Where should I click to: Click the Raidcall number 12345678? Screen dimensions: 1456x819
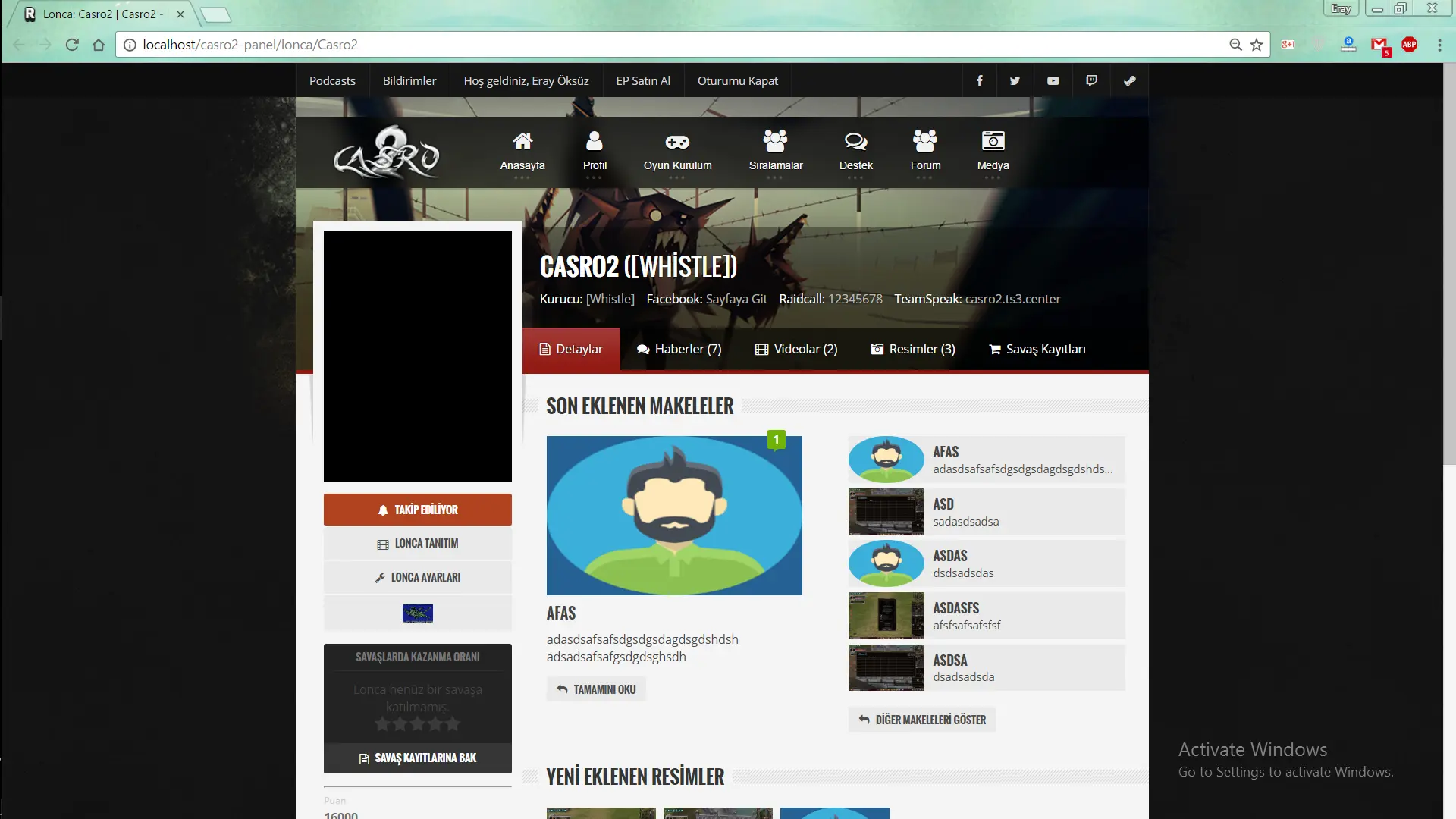coord(855,299)
